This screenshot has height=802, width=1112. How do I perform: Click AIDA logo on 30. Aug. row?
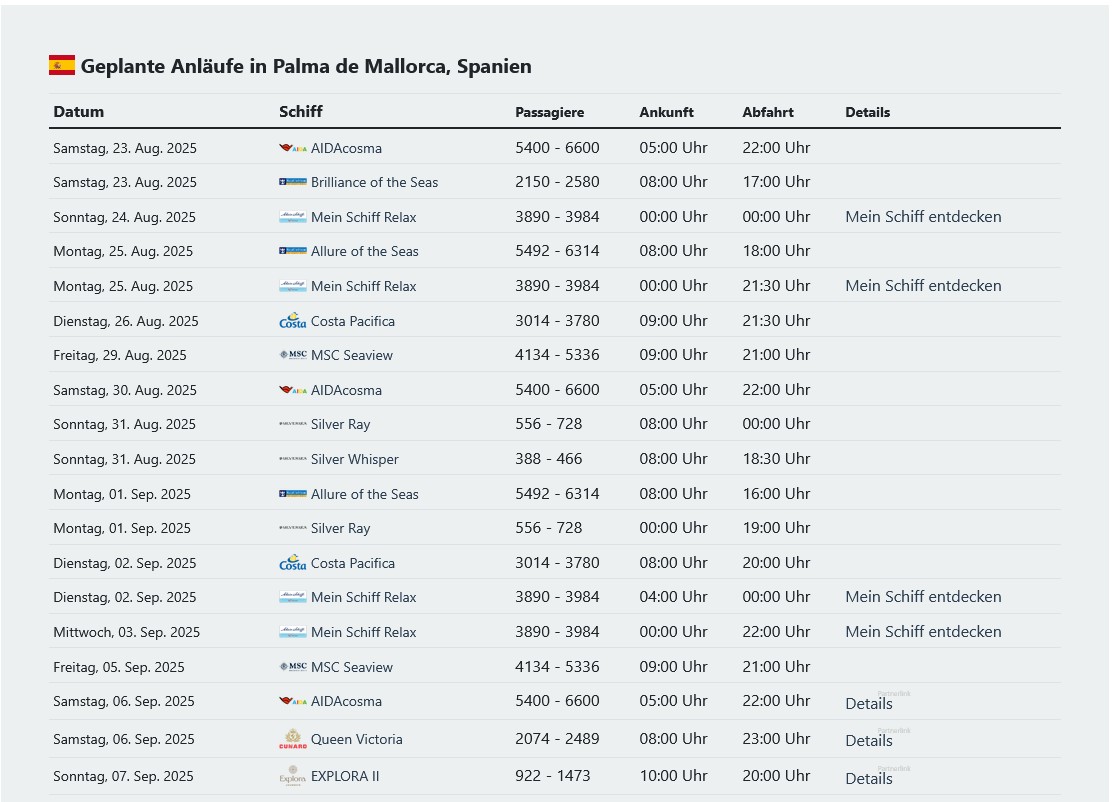293,390
